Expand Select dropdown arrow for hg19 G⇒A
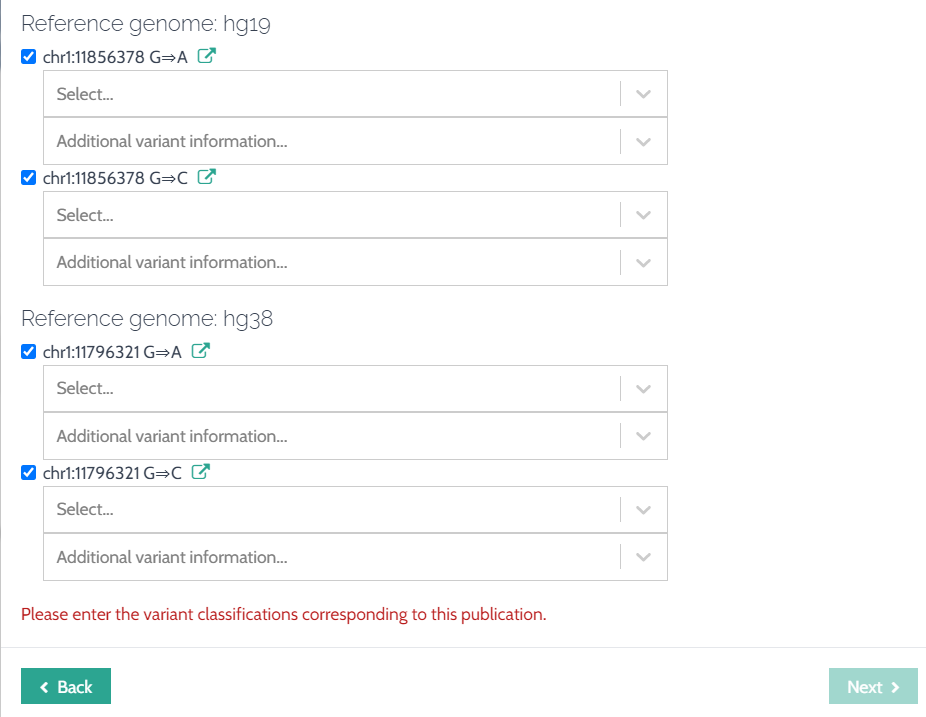The height and width of the screenshot is (717, 926). pos(643,94)
